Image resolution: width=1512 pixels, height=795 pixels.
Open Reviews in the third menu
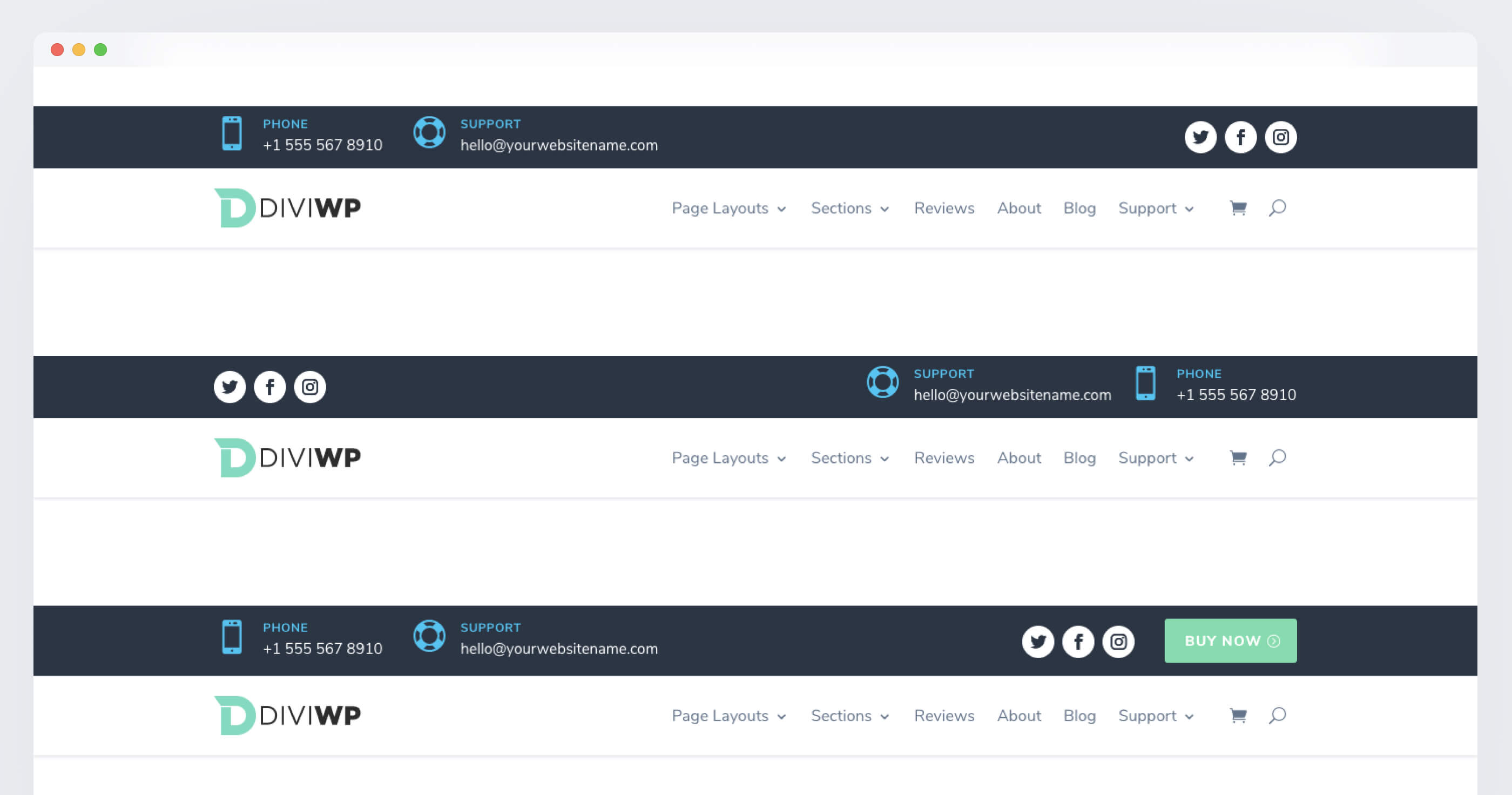click(x=944, y=715)
